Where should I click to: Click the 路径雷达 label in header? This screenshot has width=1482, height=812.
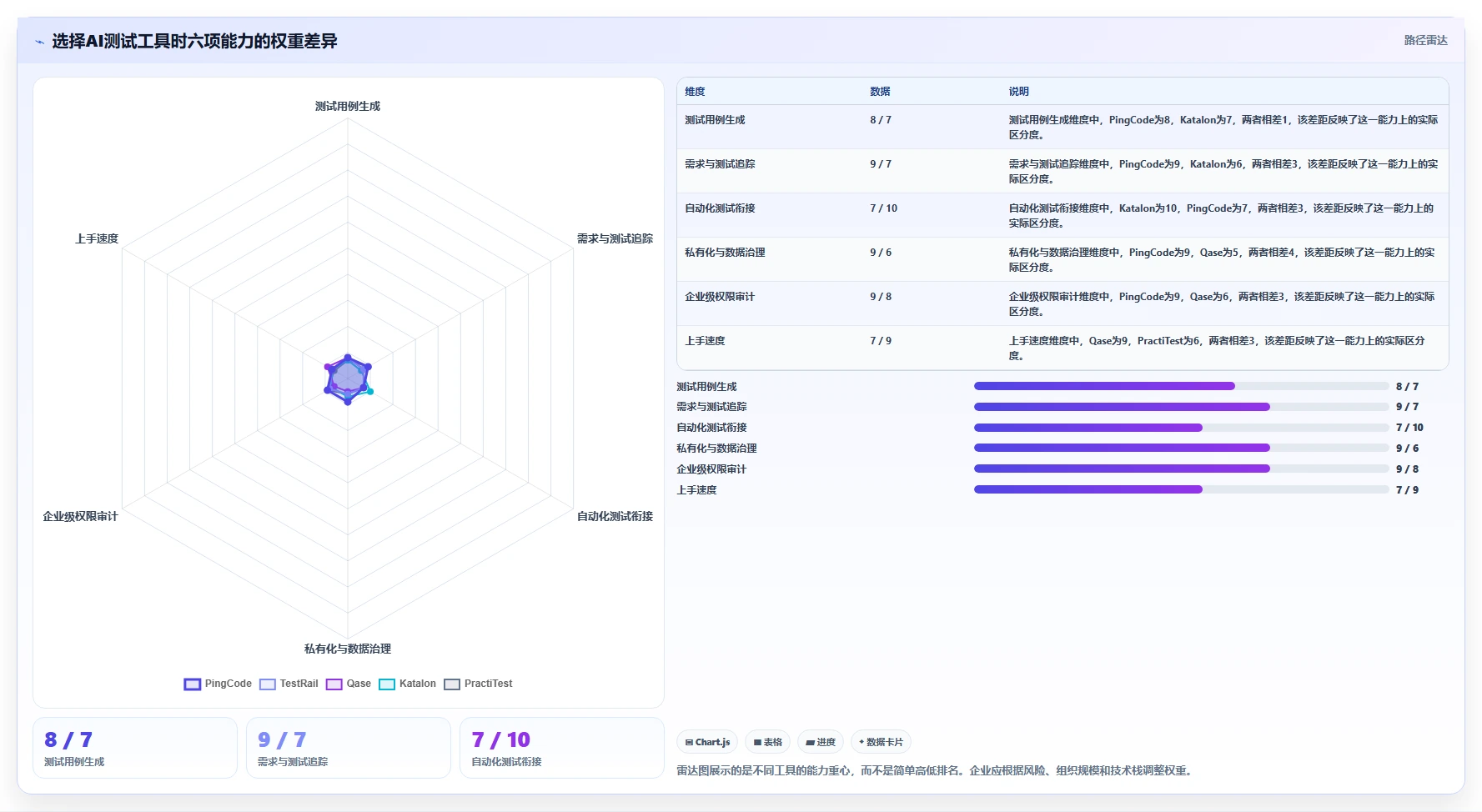point(1425,40)
